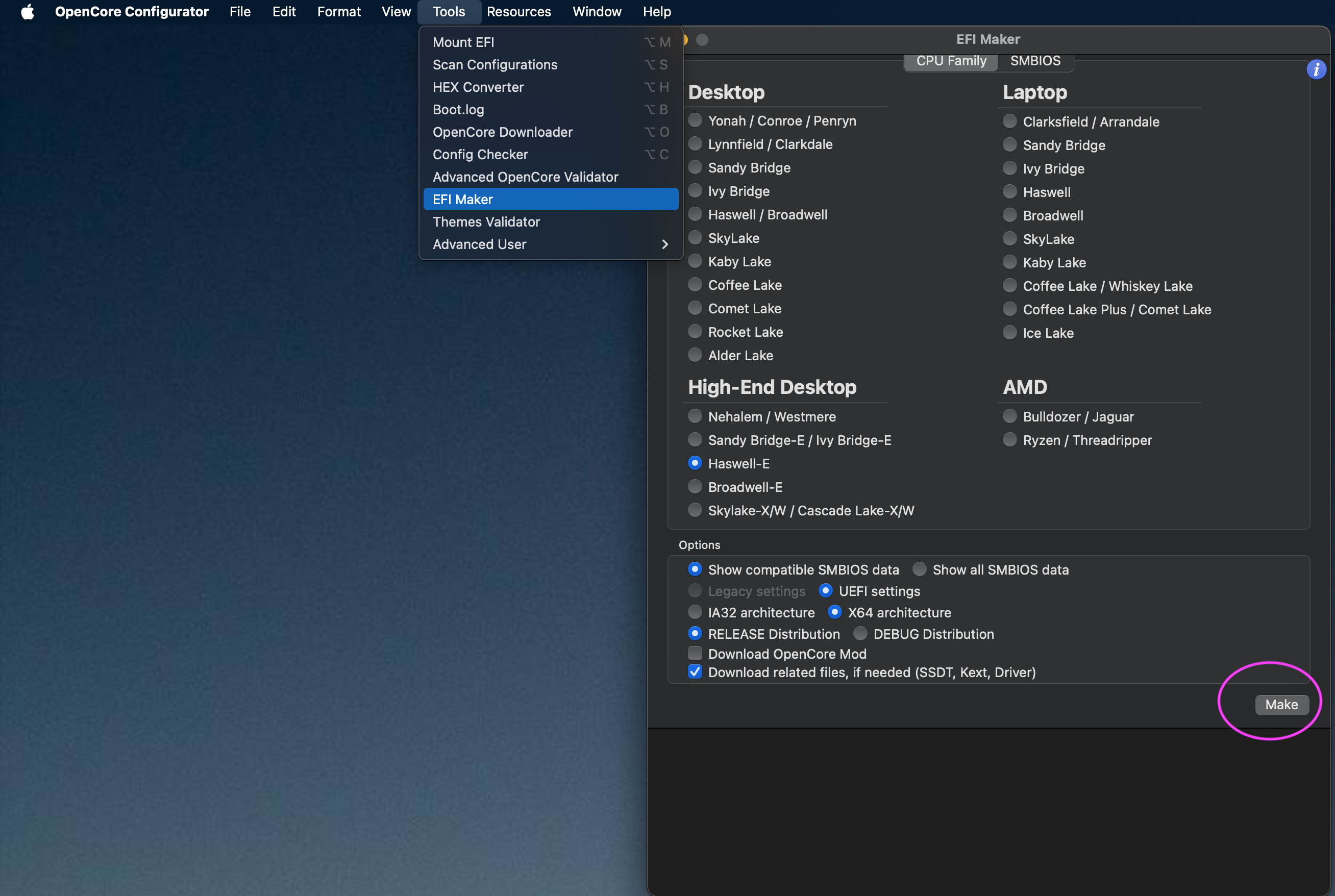The height and width of the screenshot is (896, 1335).
Task: Select Laptop Haswell radio button
Action: click(1010, 191)
